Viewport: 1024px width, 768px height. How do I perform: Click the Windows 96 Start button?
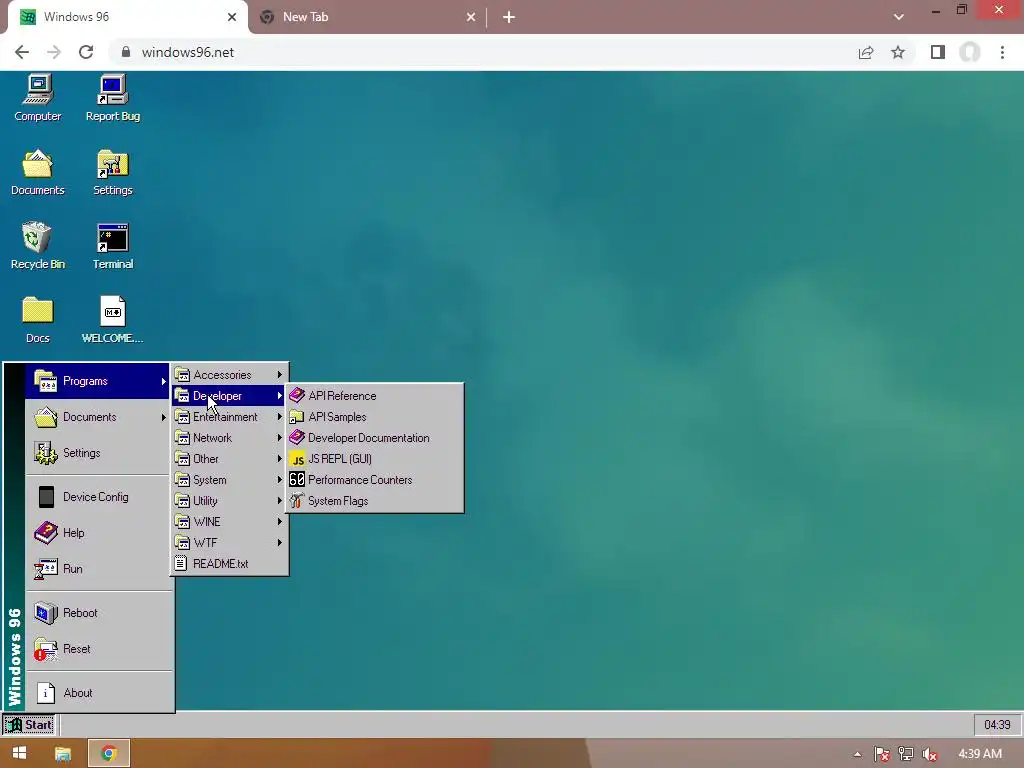tap(29, 724)
